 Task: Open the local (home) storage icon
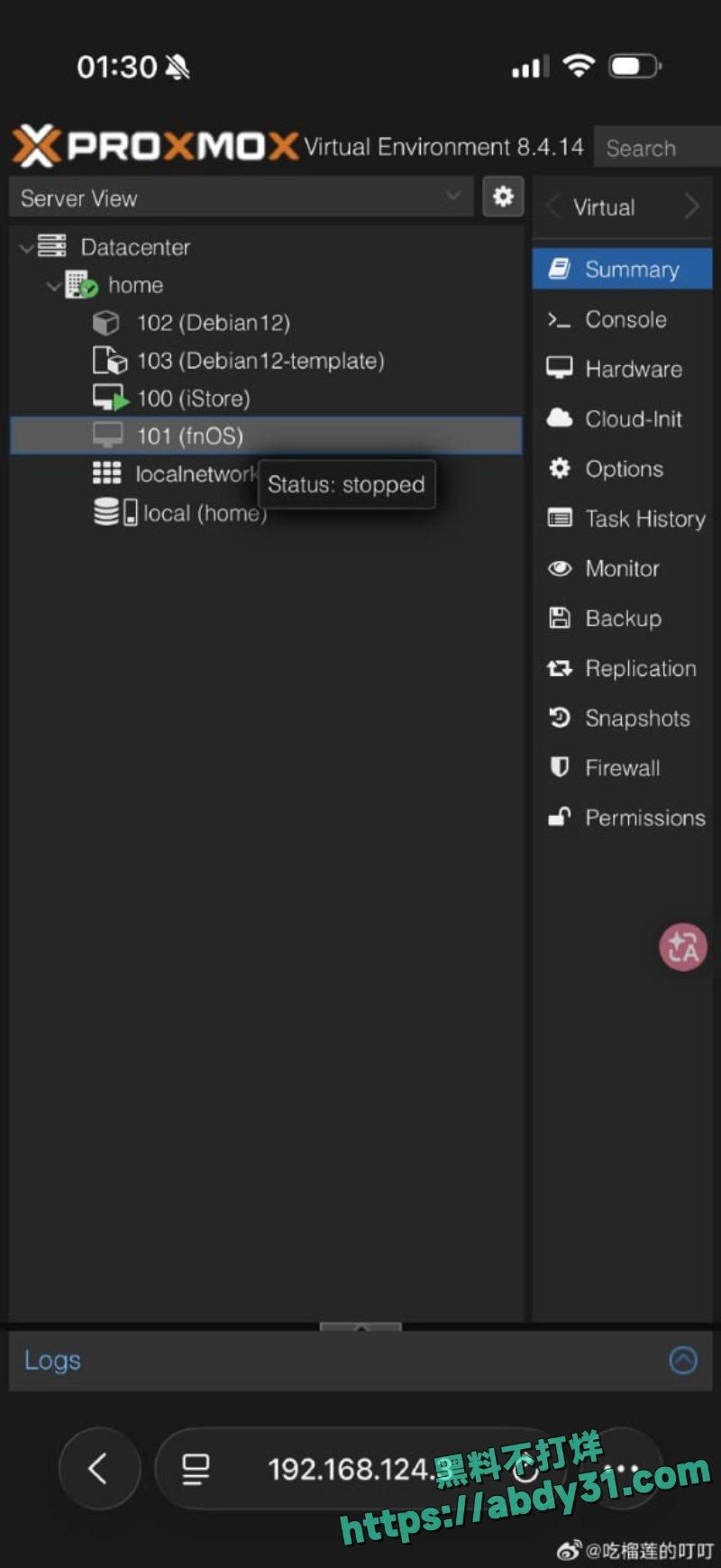click(115, 512)
